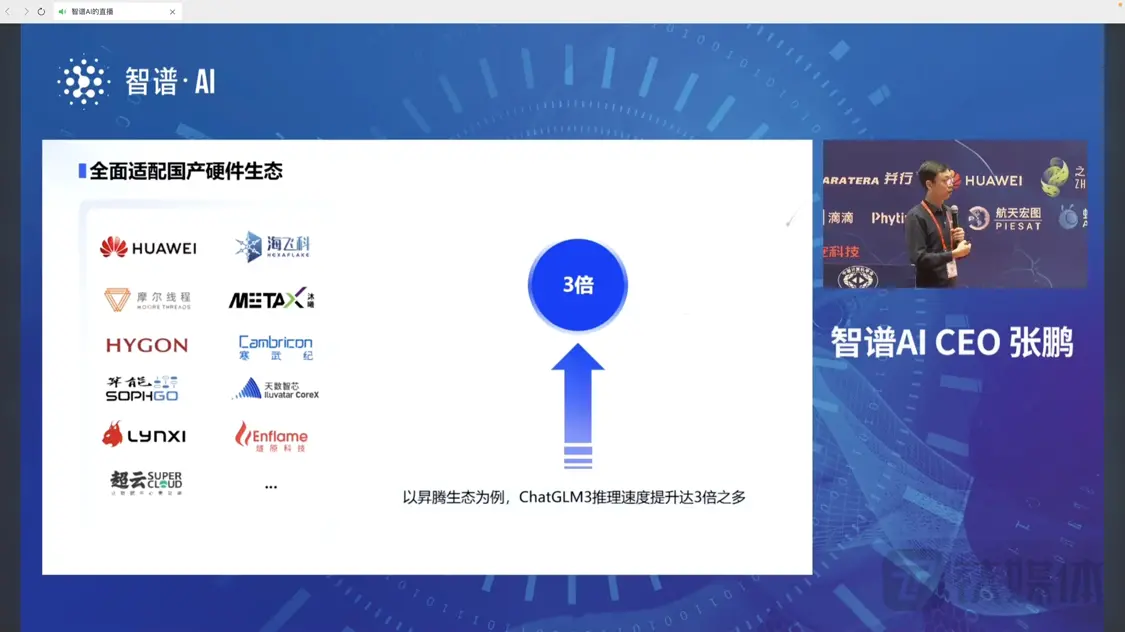
Task: Click the 天数智芯 Iluvatar CoreX logo
Action: point(276,389)
